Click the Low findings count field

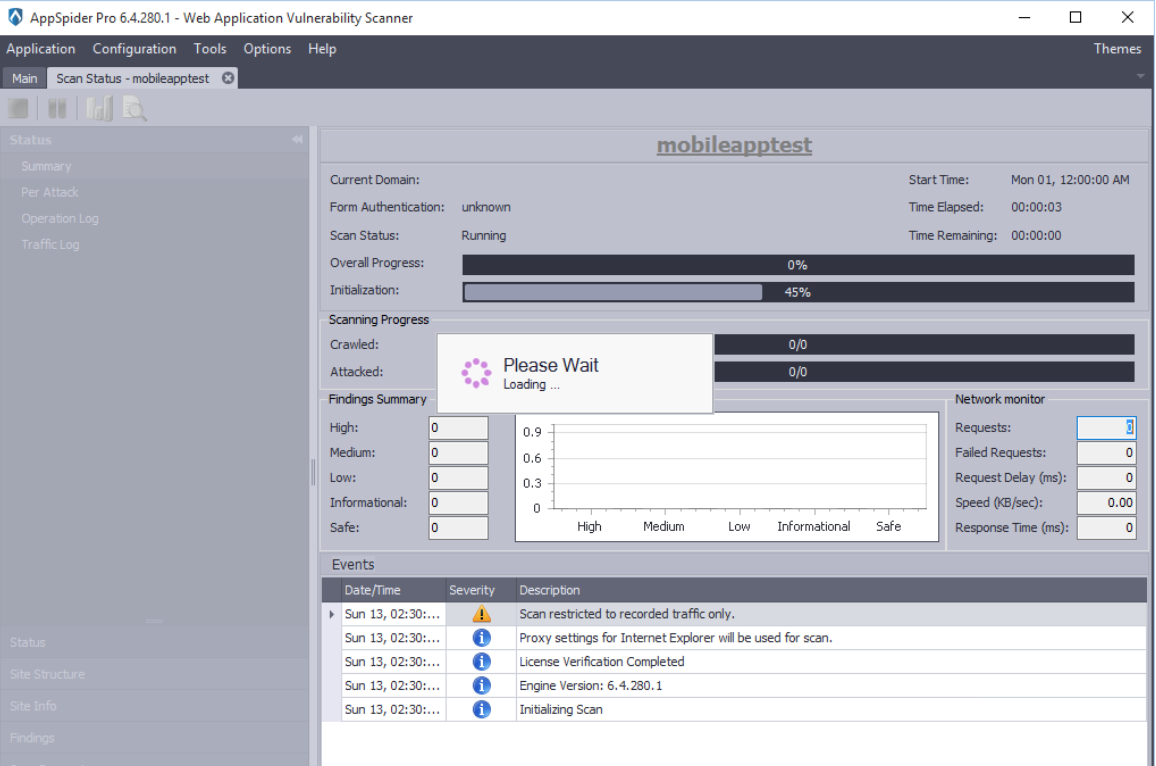click(x=458, y=478)
